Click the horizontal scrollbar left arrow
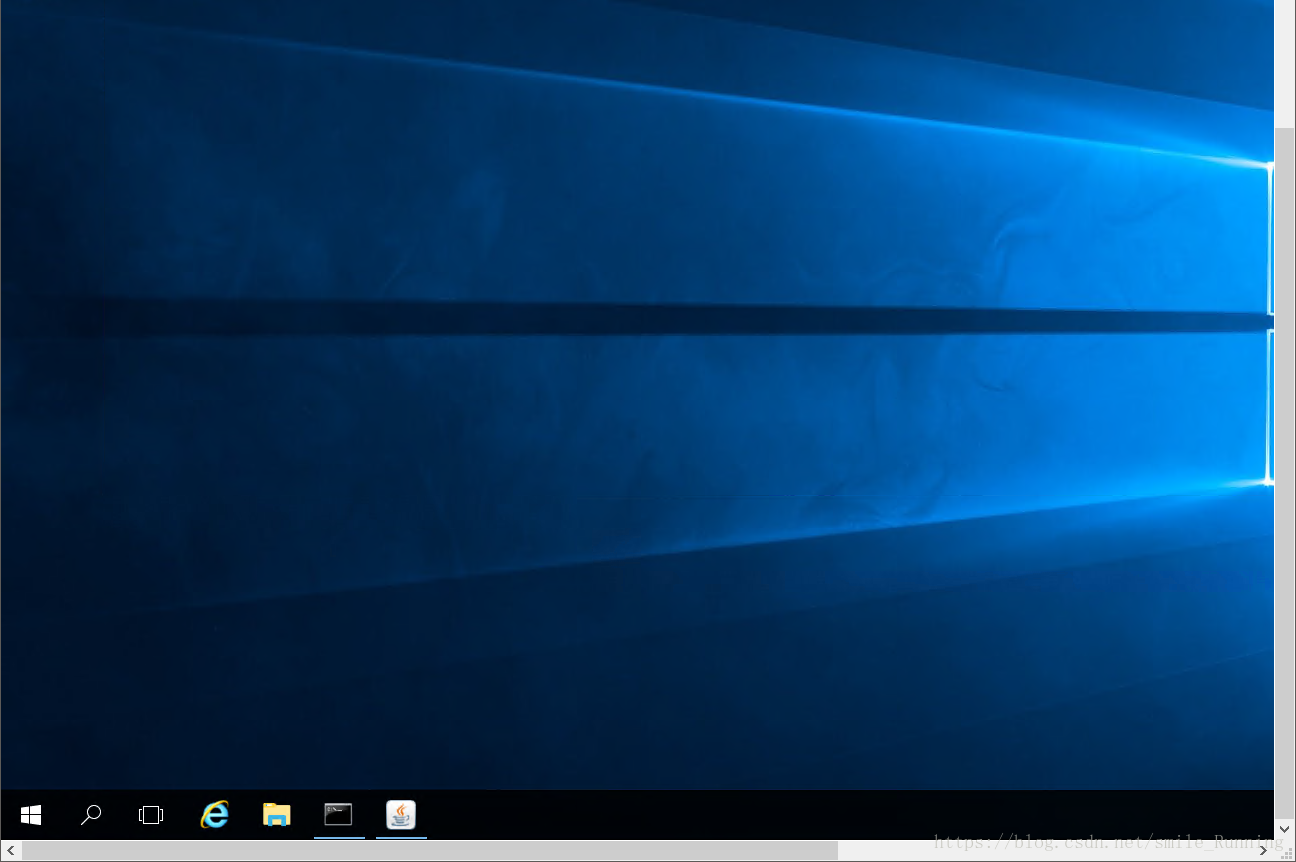This screenshot has width=1296, height=862. click(x=10, y=851)
